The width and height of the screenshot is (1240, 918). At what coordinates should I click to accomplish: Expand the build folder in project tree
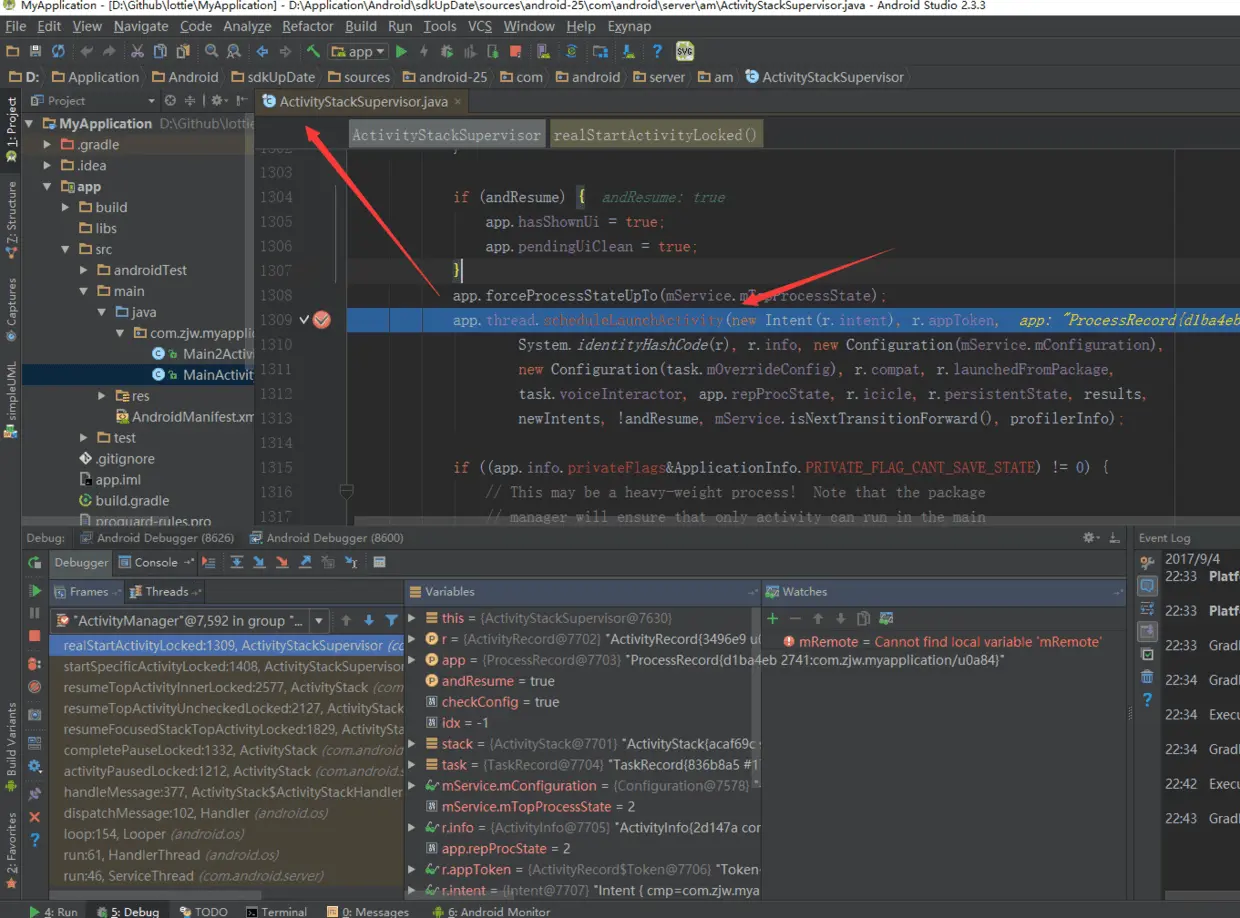coord(66,208)
